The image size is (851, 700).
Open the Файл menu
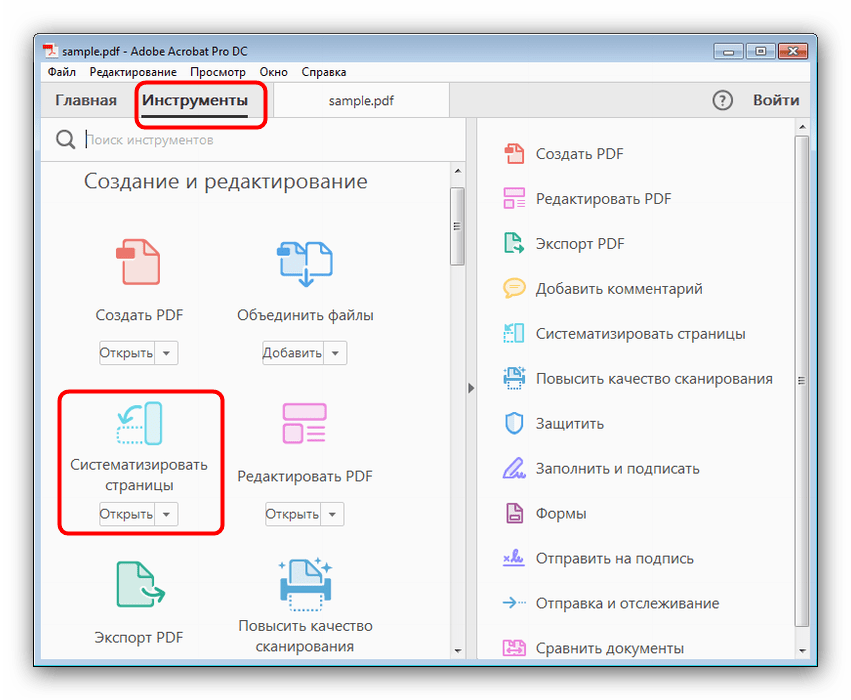(61, 72)
